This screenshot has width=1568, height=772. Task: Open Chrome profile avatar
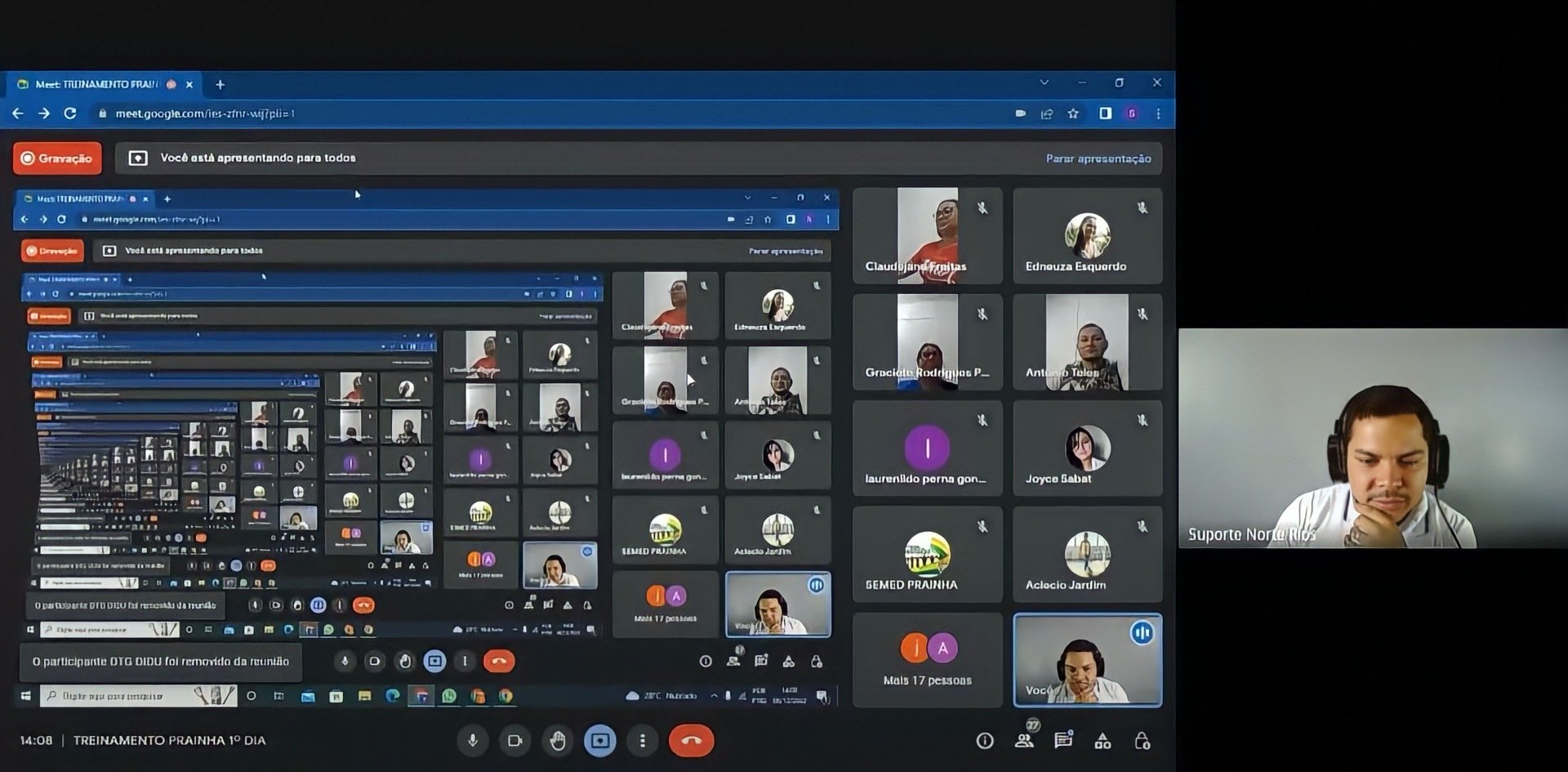coord(1132,114)
